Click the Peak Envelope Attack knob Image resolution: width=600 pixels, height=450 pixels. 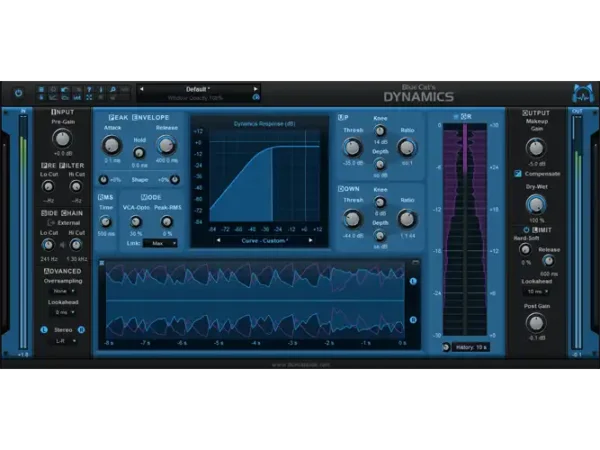[112, 145]
